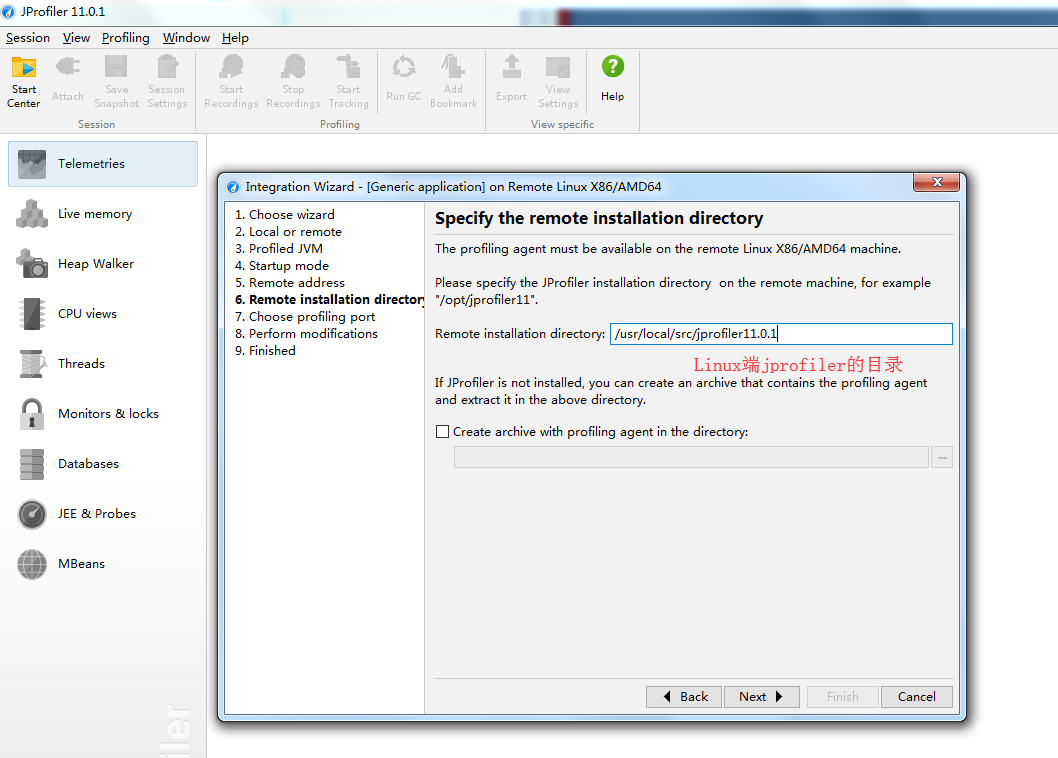Open the Monitors & locks section
This screenshot has width=1058, height=758.
point(103,414)
